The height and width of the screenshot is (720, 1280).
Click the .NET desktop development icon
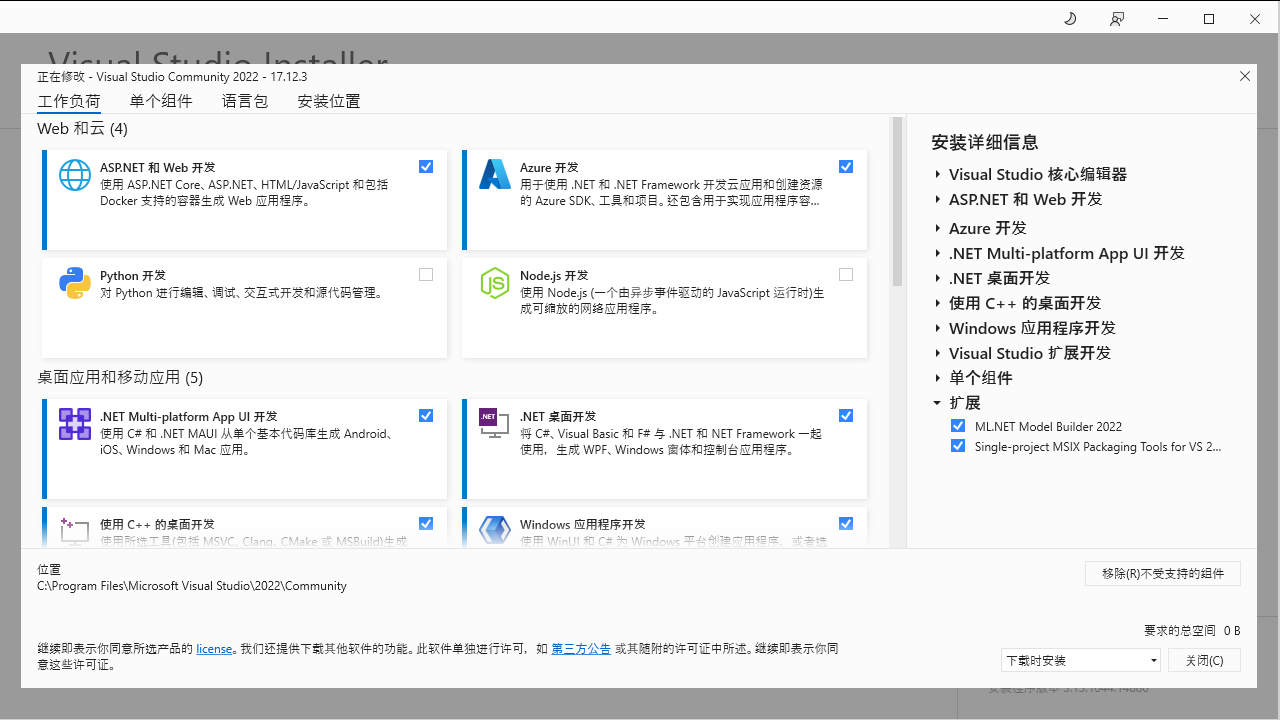pos(495,424)
